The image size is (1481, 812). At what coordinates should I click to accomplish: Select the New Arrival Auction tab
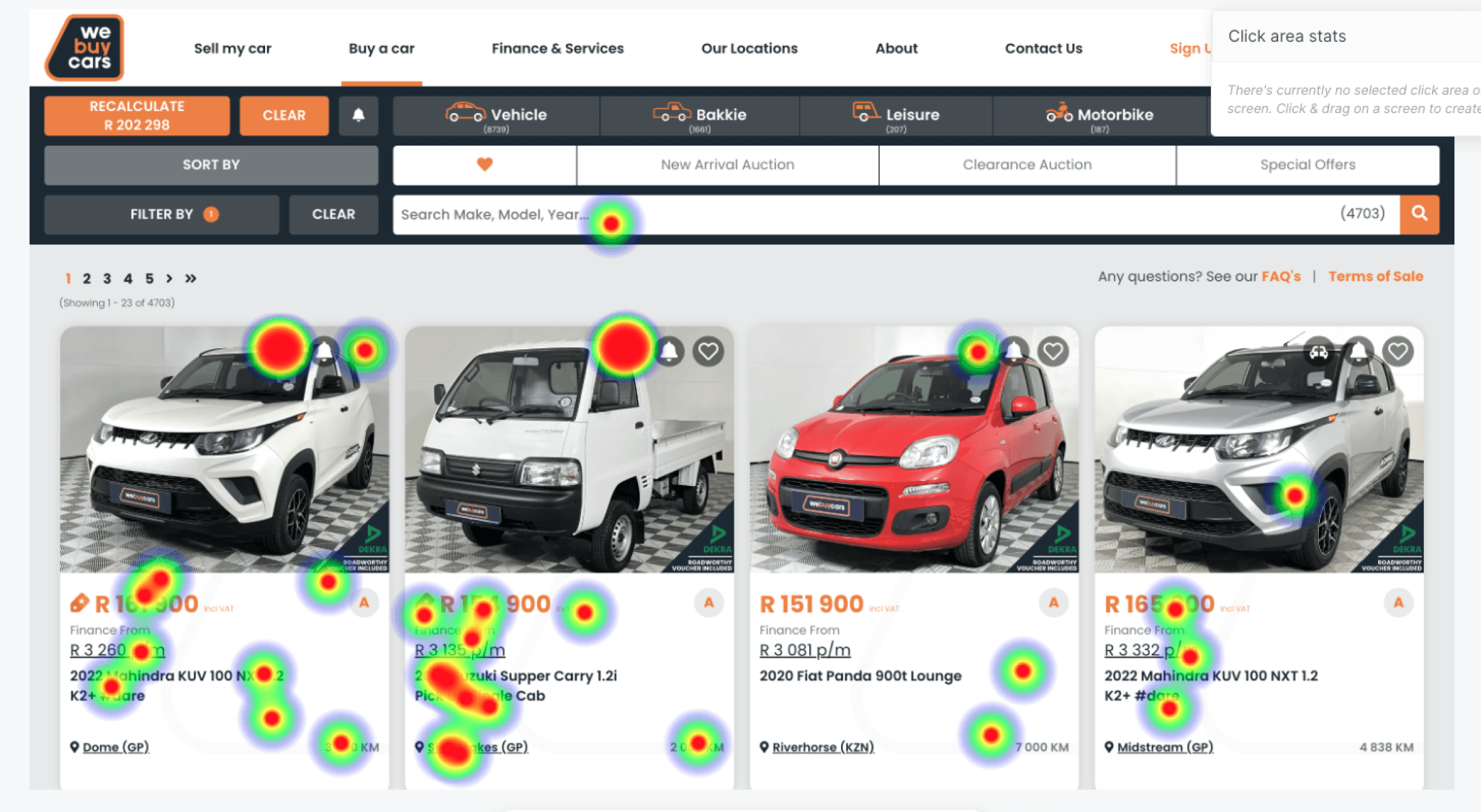pos(727,165)
